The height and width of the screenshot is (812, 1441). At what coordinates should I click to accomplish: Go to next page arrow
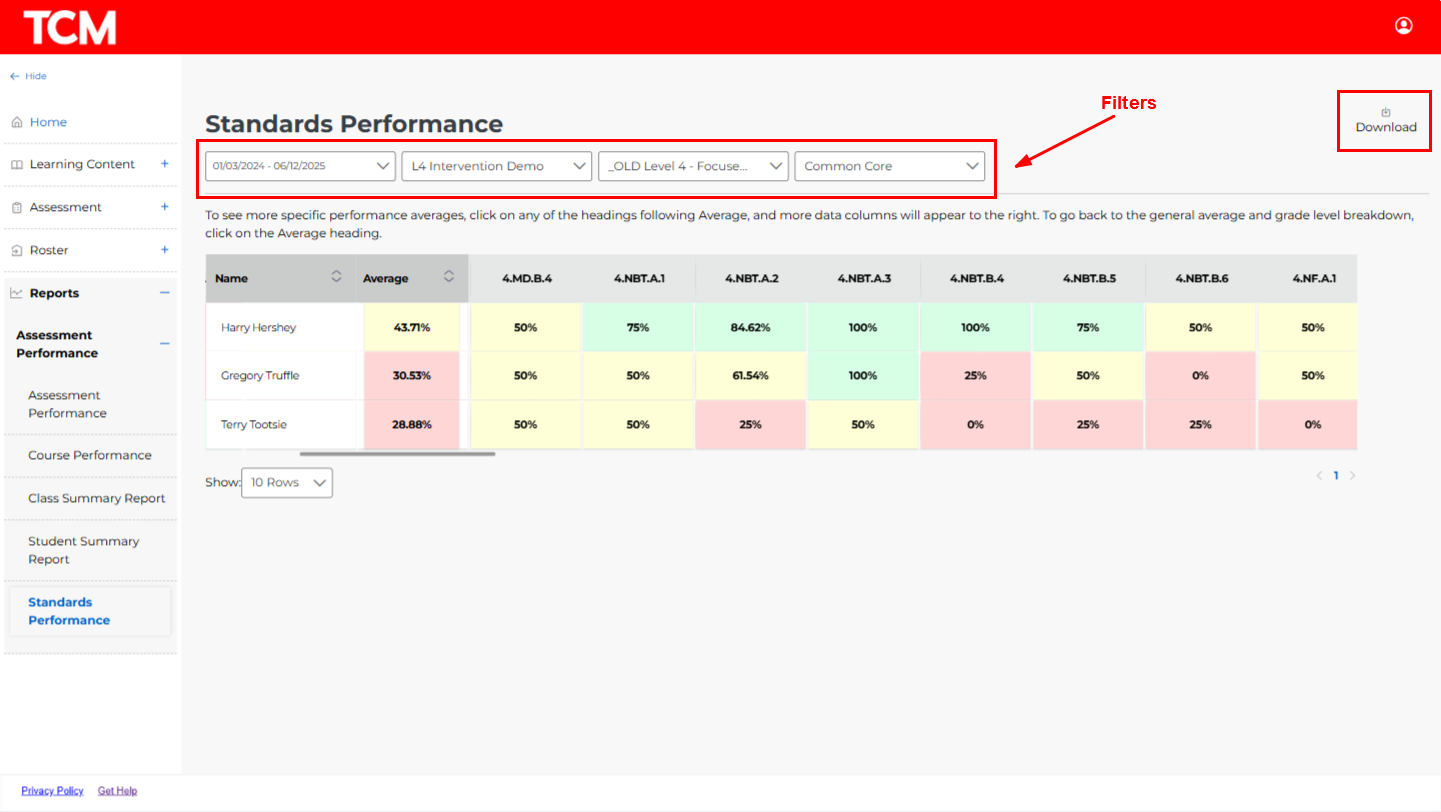tap(1353, 476)
